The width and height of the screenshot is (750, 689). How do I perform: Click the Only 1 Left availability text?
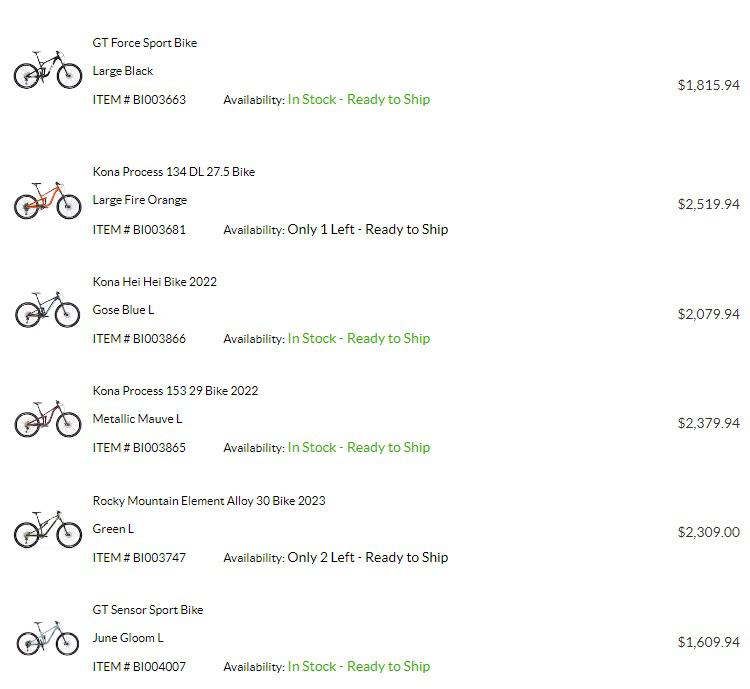[368, 230]
